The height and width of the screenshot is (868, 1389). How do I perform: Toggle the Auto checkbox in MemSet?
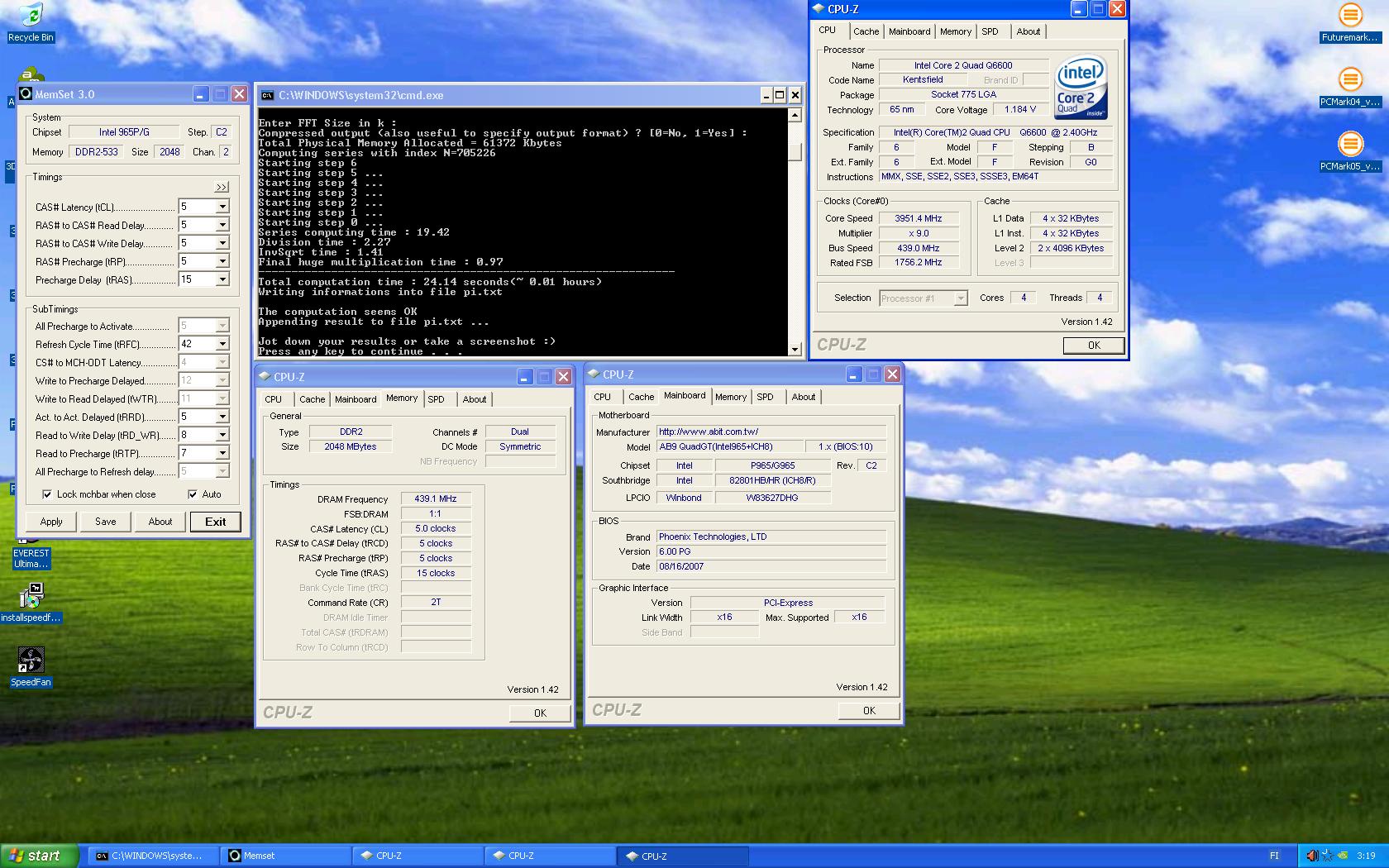click(193, 494)
